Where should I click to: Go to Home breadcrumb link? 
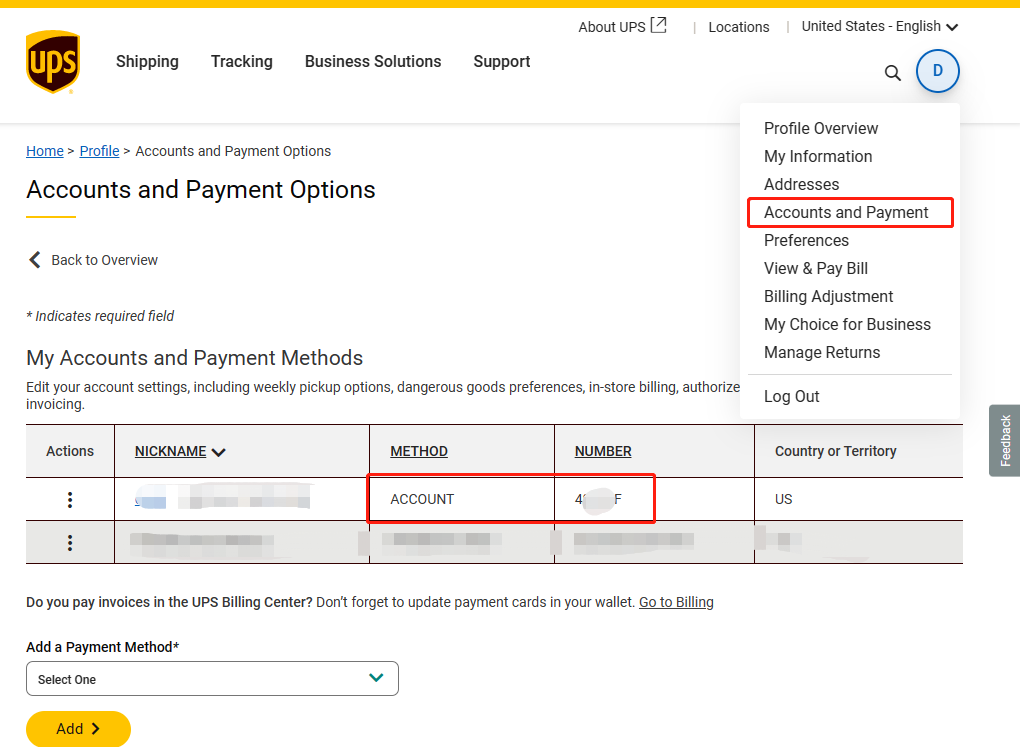pyautogui.click(x=45, y=151)
